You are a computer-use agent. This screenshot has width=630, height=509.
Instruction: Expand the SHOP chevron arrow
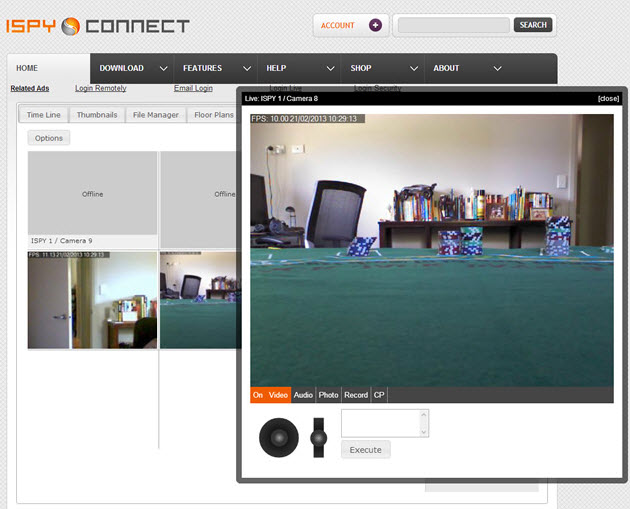pos(414,68)
